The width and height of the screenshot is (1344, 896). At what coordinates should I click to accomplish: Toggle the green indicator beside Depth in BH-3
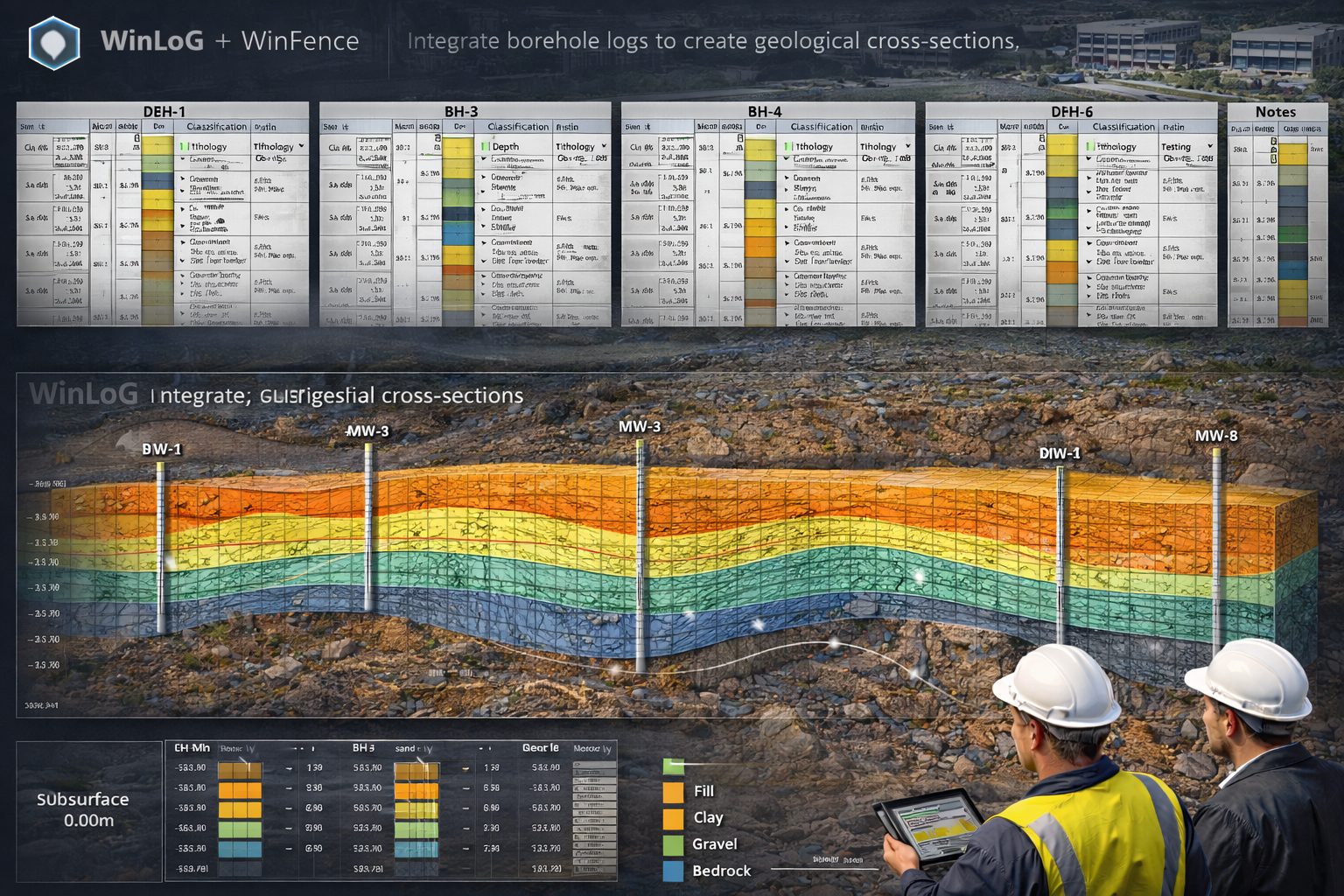click(485, 146)
